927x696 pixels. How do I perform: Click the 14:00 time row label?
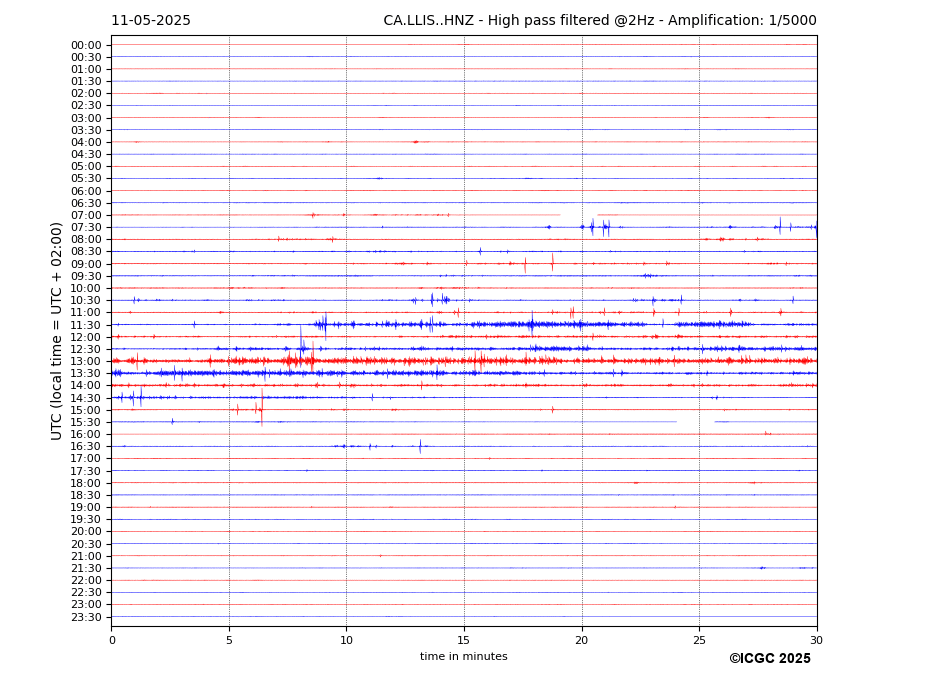coord(86,386)
